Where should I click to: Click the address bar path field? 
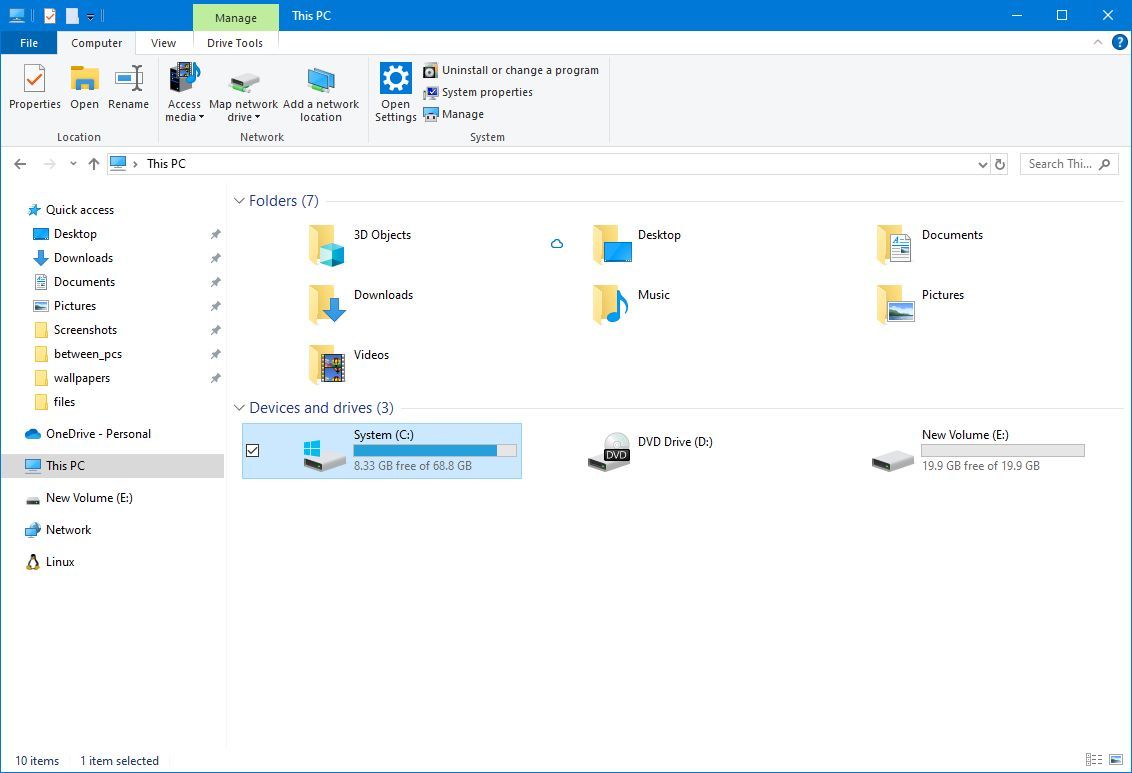[549, 164]
